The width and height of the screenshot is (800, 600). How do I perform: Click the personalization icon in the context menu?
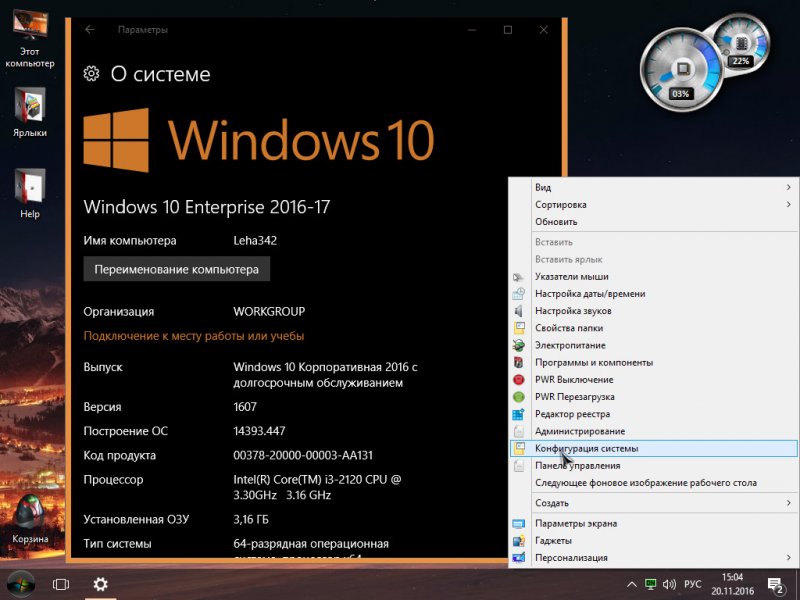(518, 558)
